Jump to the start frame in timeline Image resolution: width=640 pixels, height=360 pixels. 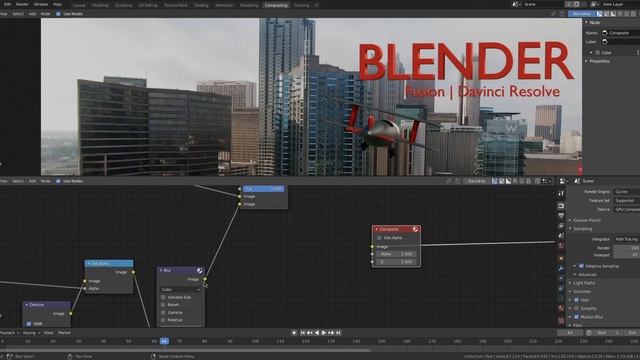pyautogui.click(x=303, y=333)
